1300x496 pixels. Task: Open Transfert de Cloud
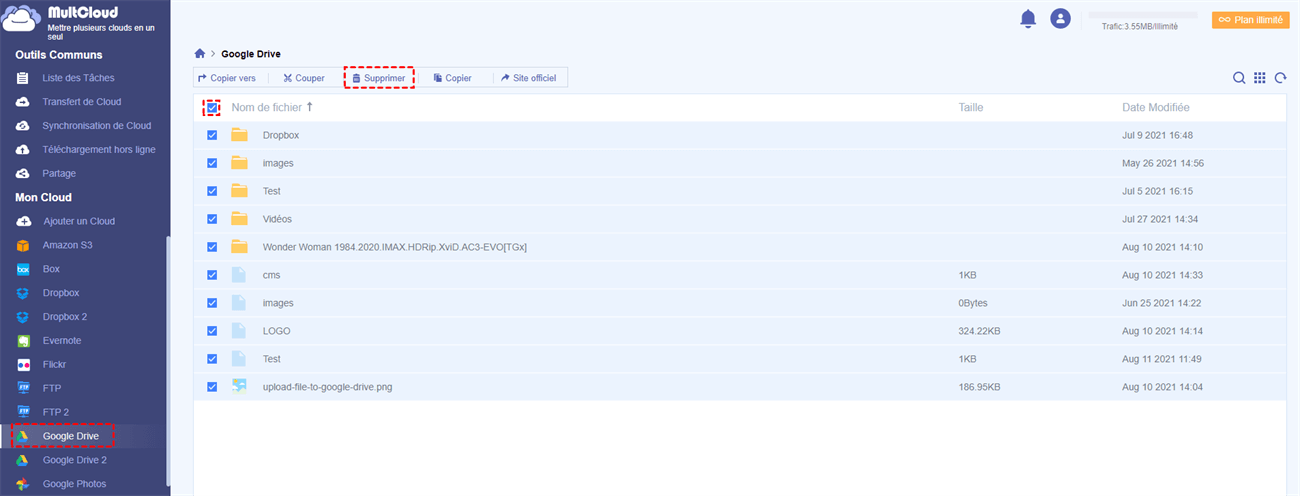(82, 102)
